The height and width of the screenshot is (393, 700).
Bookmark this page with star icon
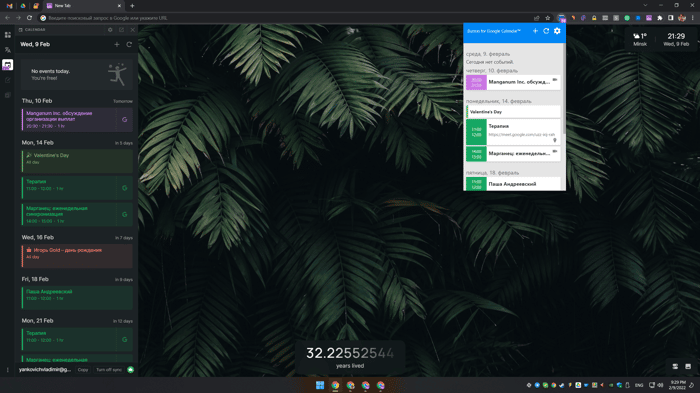[548, 18]
